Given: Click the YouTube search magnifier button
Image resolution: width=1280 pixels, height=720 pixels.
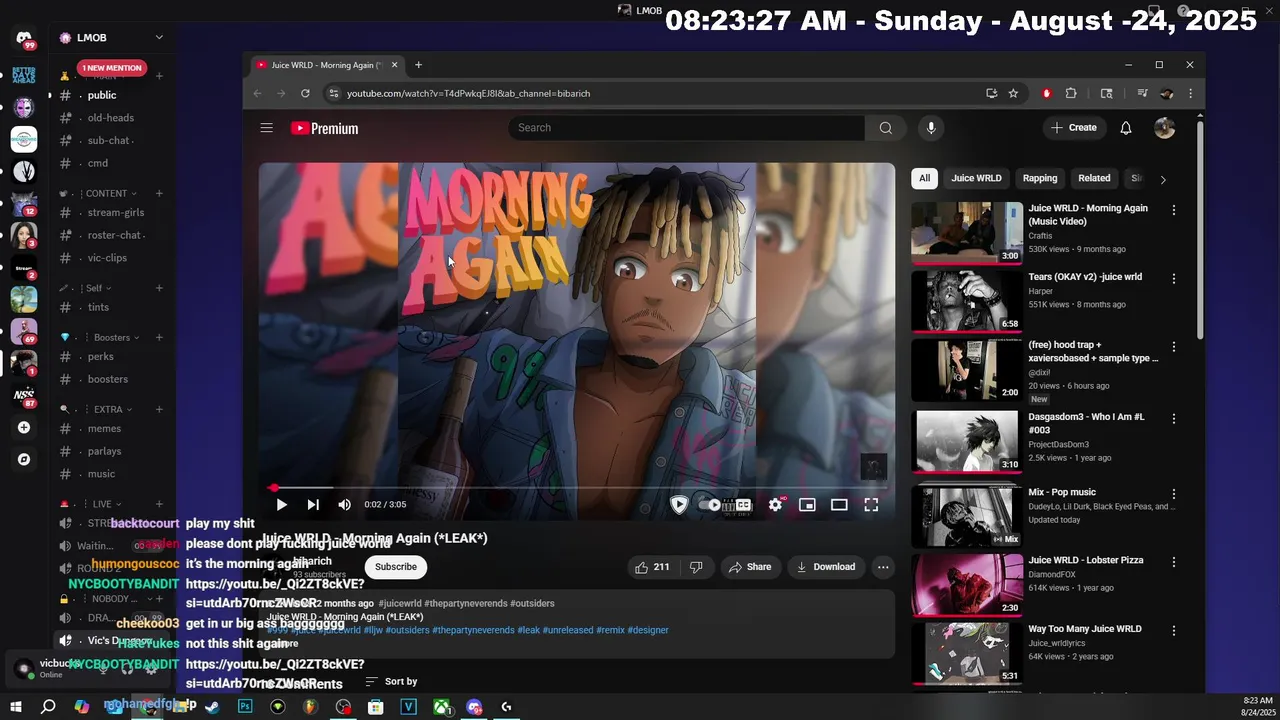Looking at the screenshot, I should point(885,128).
